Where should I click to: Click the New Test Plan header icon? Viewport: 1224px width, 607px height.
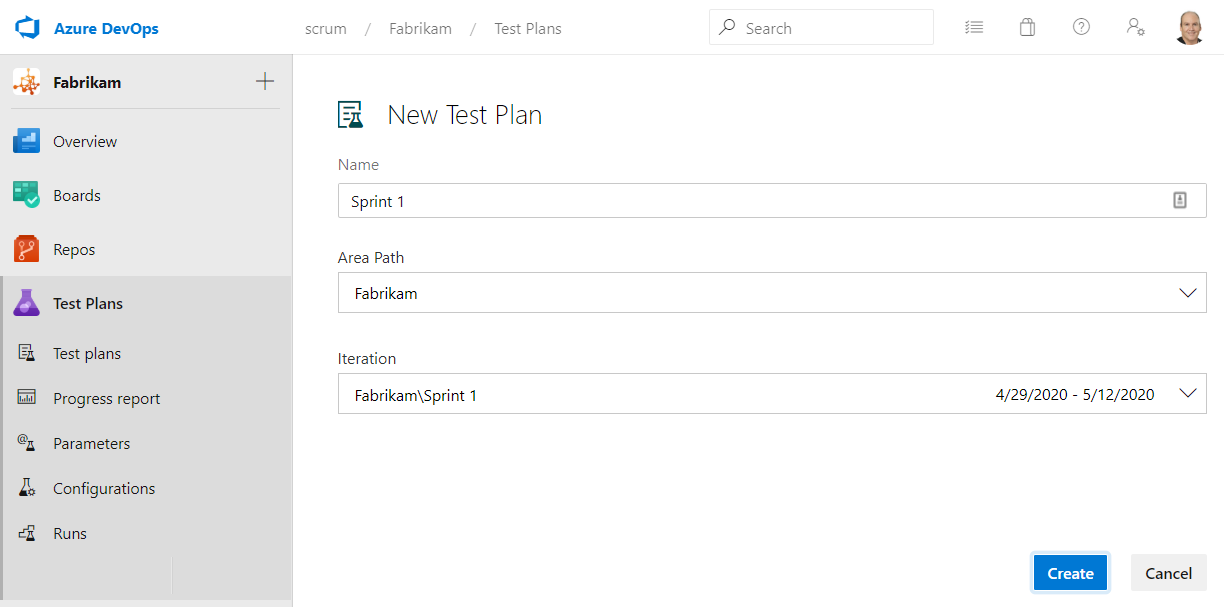tap(351, 115)
